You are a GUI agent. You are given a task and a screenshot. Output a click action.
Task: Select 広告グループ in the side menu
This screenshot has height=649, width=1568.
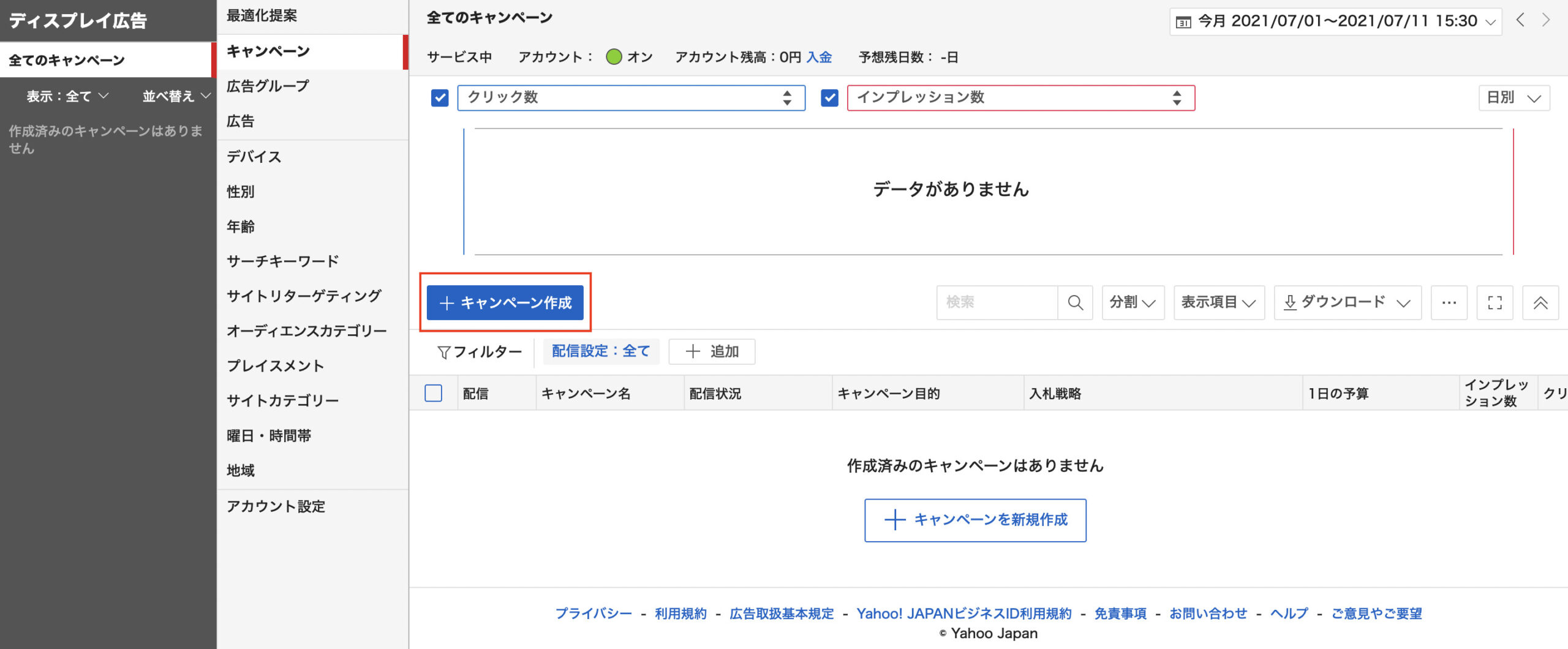(268, 86)
